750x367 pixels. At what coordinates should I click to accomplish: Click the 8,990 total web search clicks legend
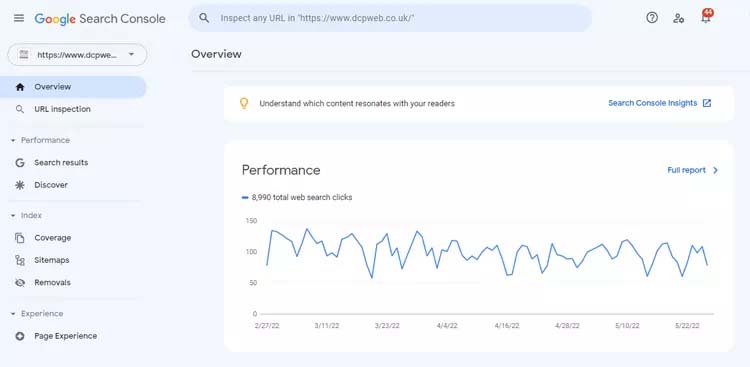pos(298,197)
